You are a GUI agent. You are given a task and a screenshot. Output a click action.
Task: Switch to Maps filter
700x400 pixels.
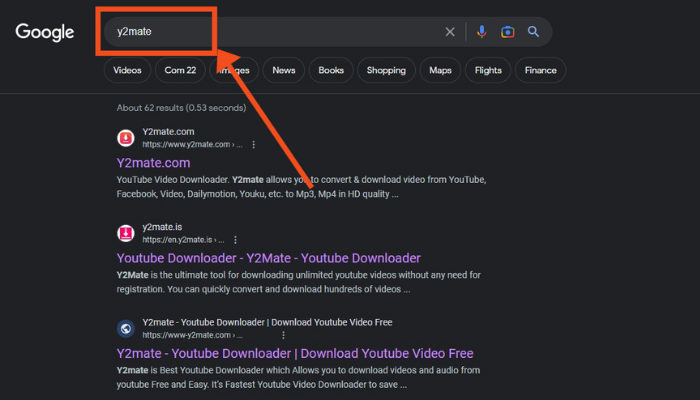click(440, 70)
